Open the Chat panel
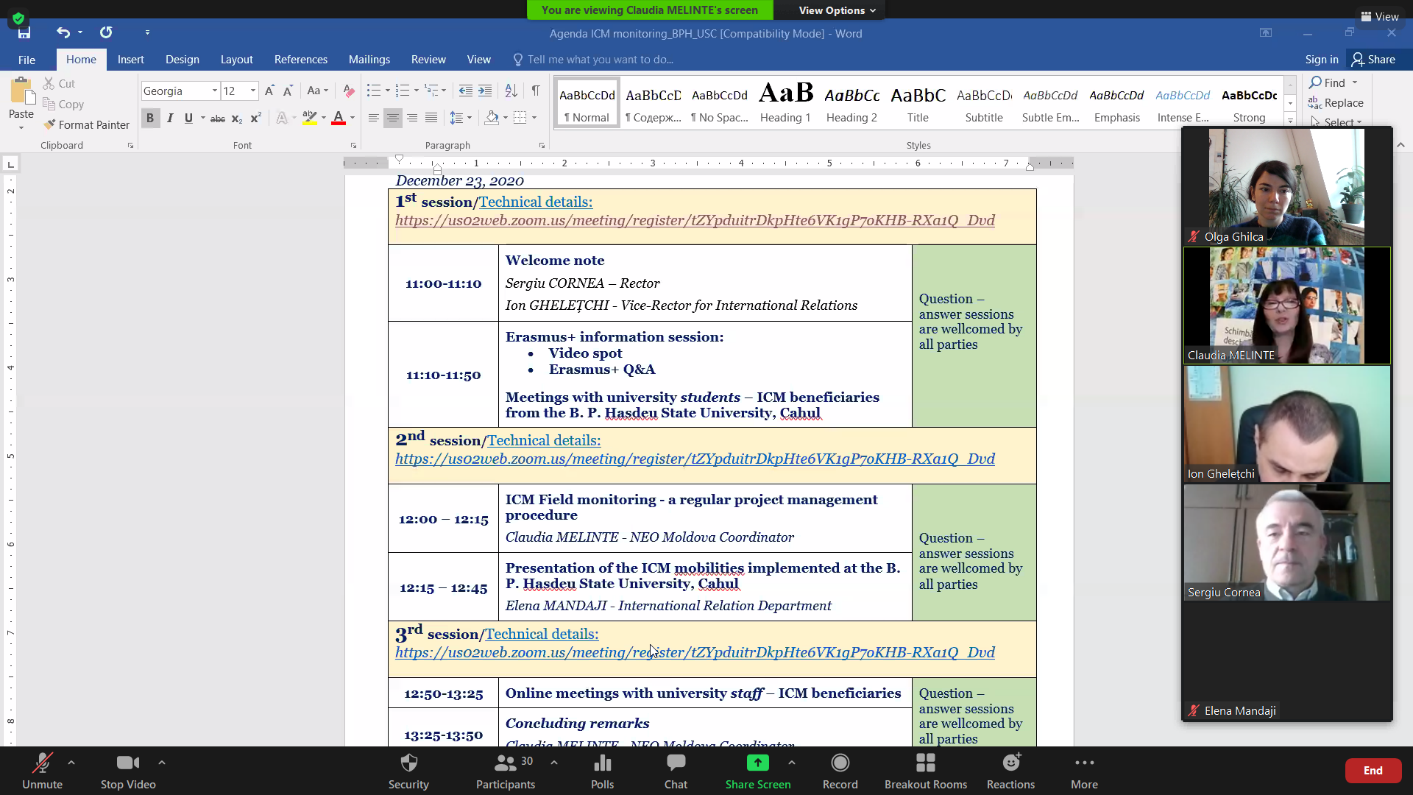 pos(676,770)
